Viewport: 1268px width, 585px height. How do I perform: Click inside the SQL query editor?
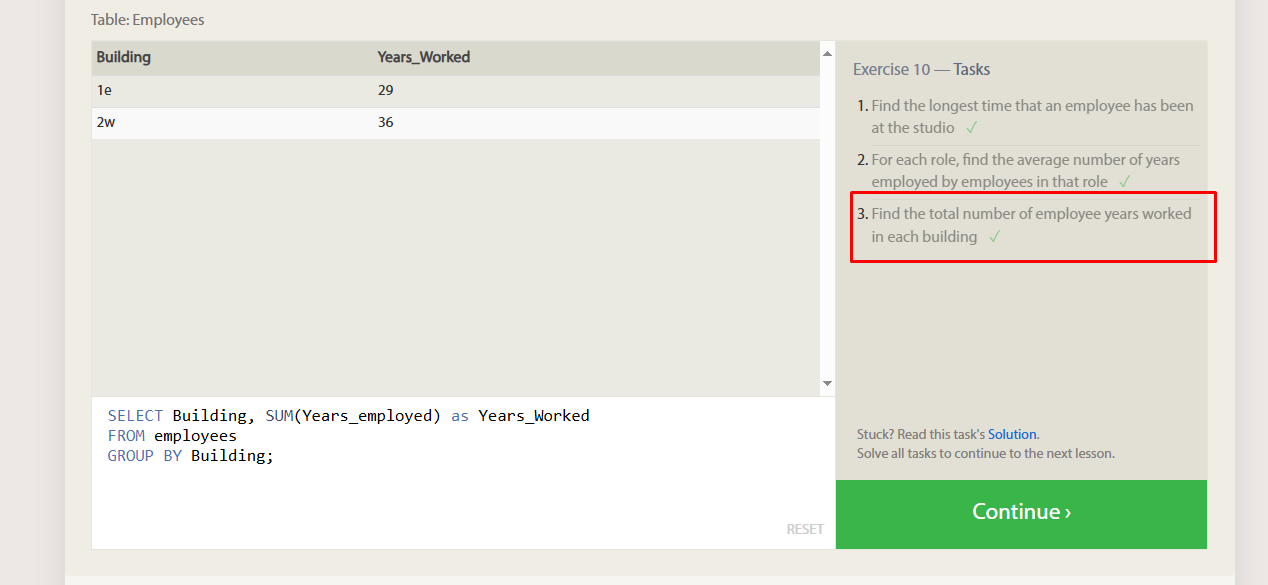pyautogui.click(x=463, y=473)
